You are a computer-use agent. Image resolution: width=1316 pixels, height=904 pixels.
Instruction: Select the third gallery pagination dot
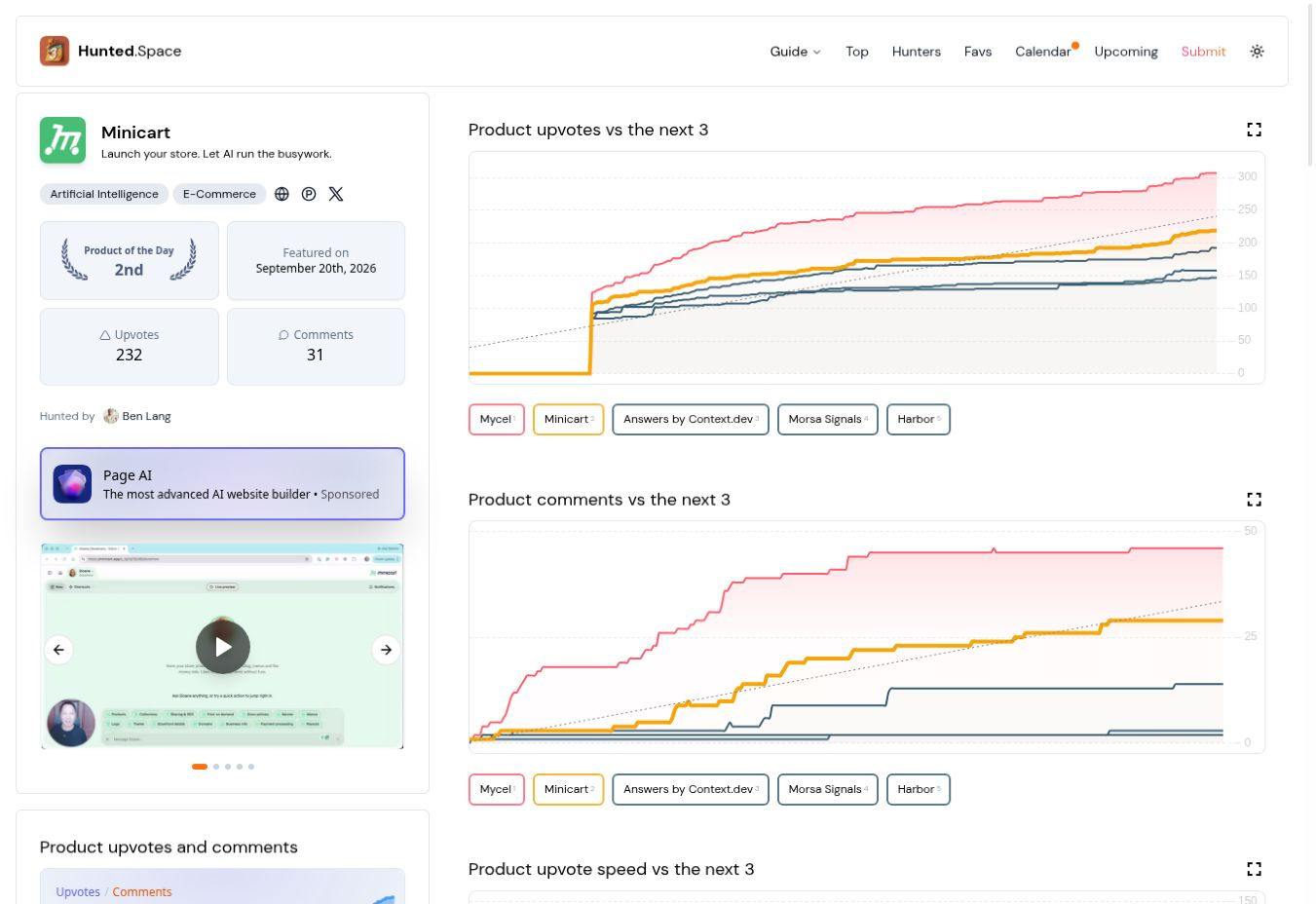(228, 767)
